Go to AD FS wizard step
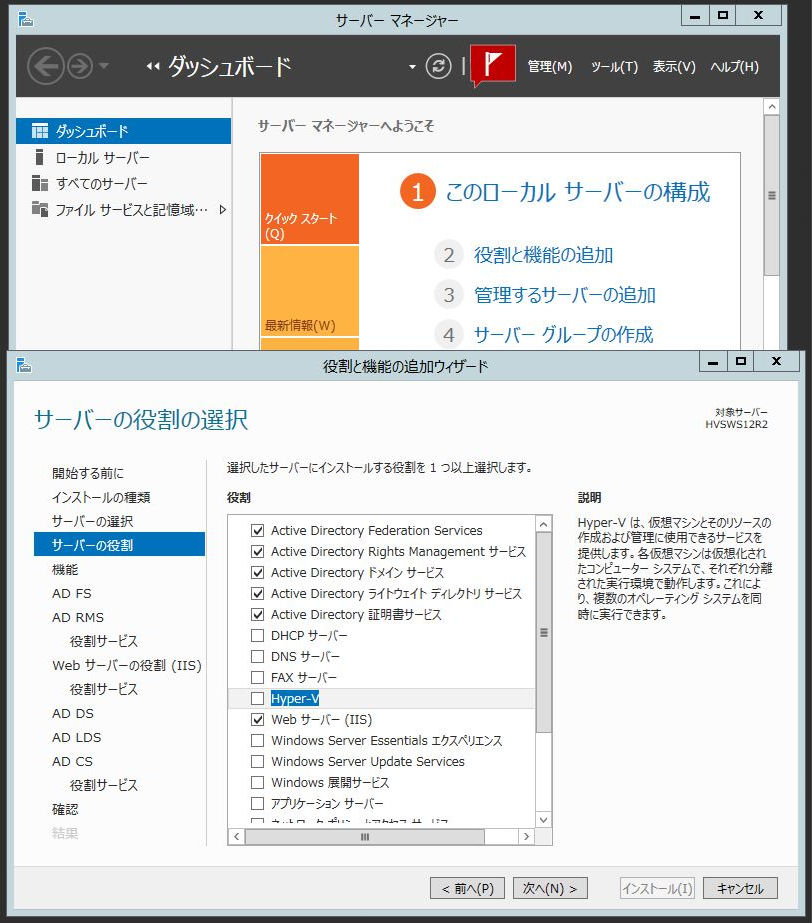 pos(72,593)
